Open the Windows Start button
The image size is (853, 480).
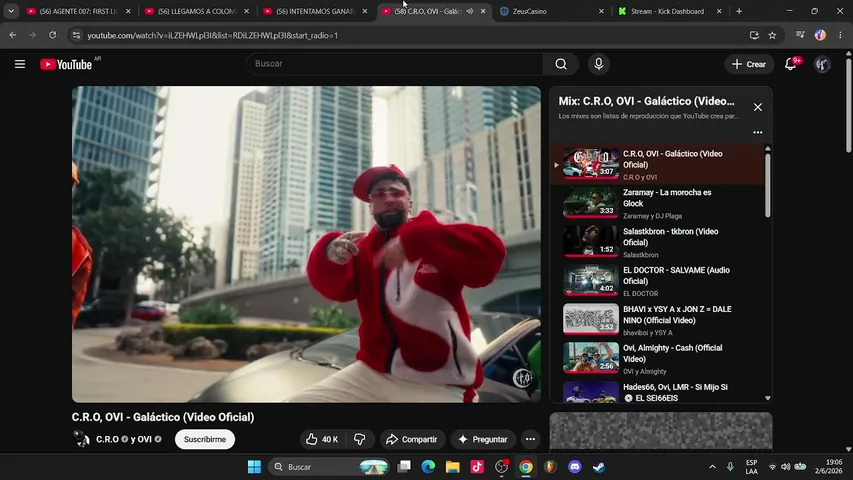click(x=254, y=467)
